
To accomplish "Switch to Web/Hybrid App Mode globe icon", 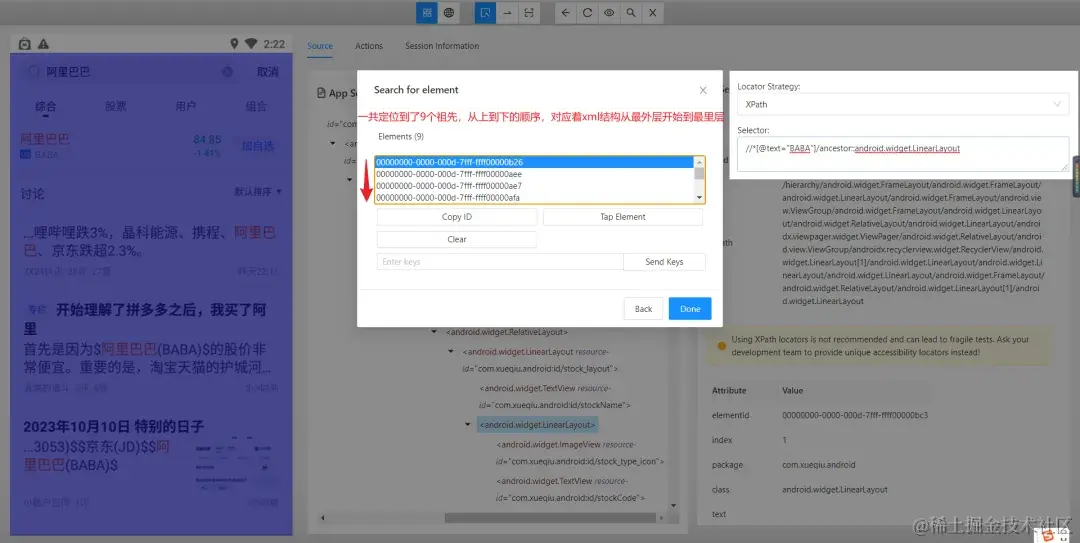I will click(x=449, y=12).
